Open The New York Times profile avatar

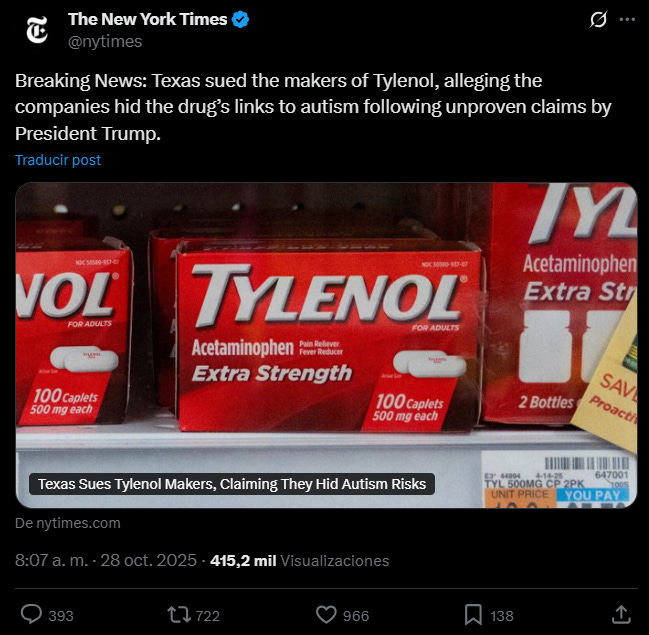coord(37,30)
